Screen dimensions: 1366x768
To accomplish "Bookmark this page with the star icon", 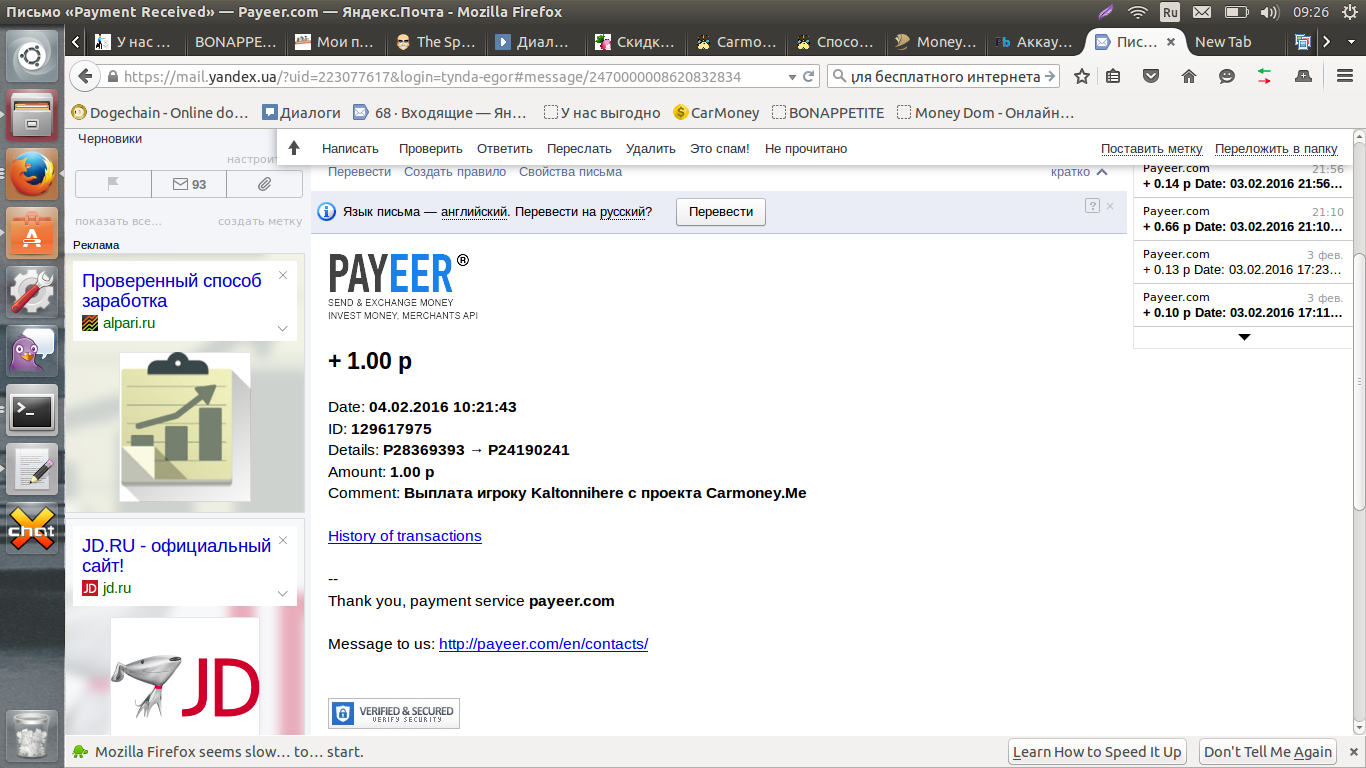I will point(1082,76).
